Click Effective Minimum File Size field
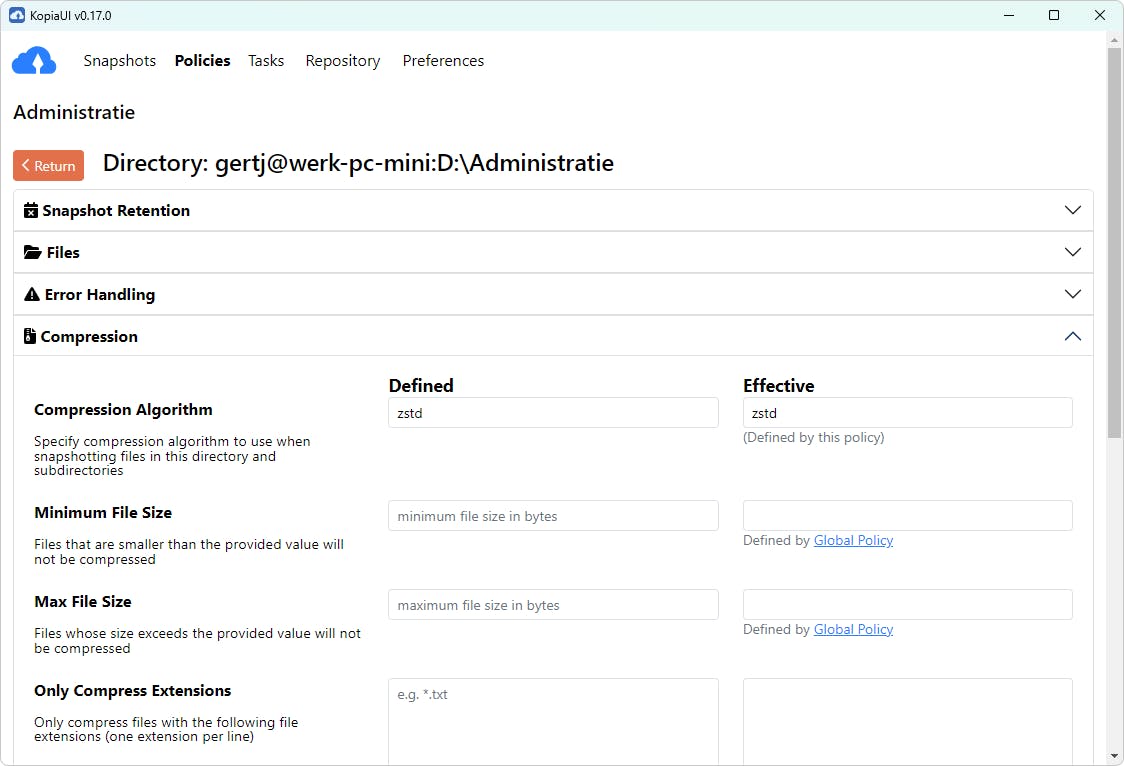Viewport: 1124px width, 766px height. (x=908, y=516)
